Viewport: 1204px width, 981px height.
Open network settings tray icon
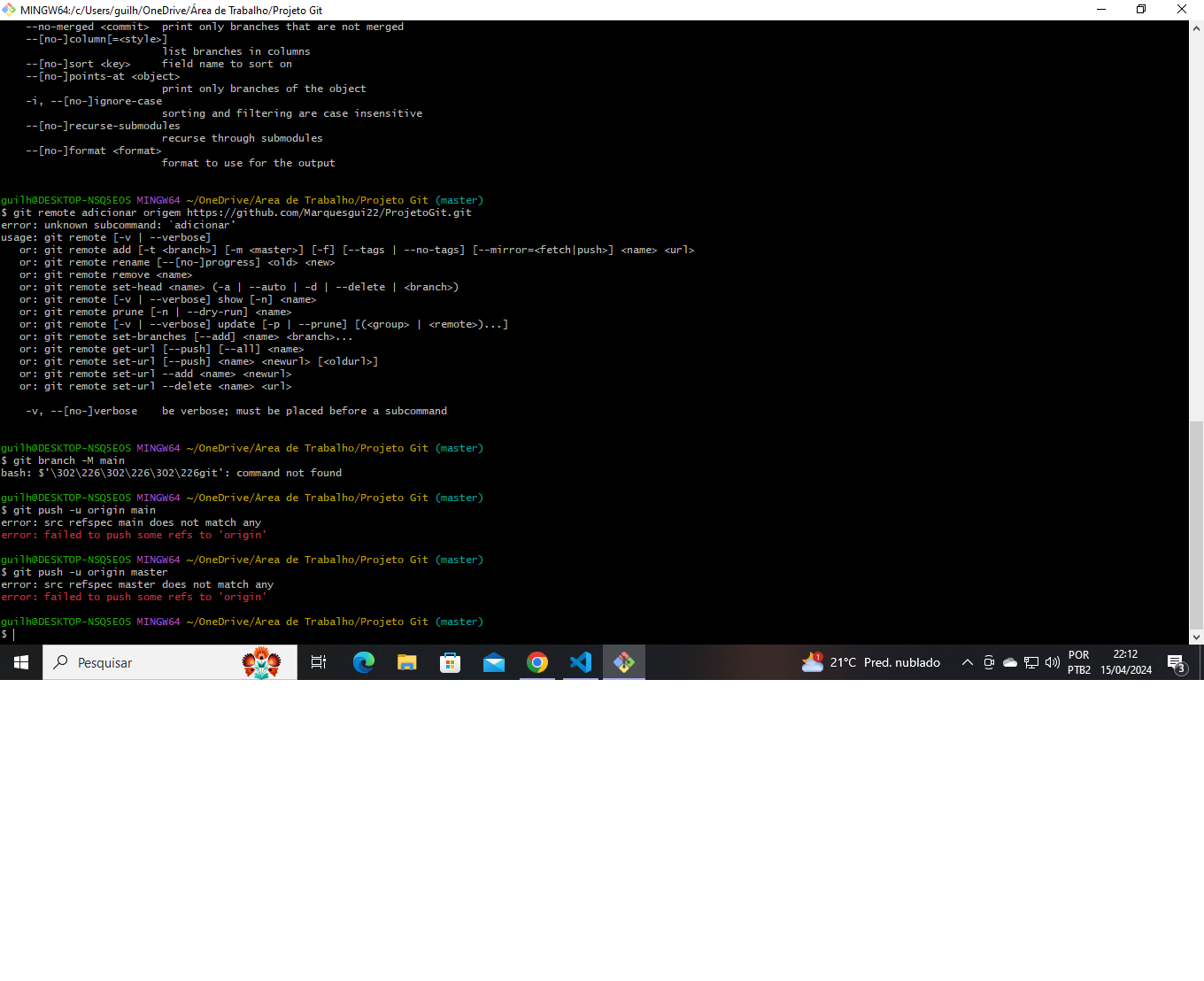pos(1031,662)
